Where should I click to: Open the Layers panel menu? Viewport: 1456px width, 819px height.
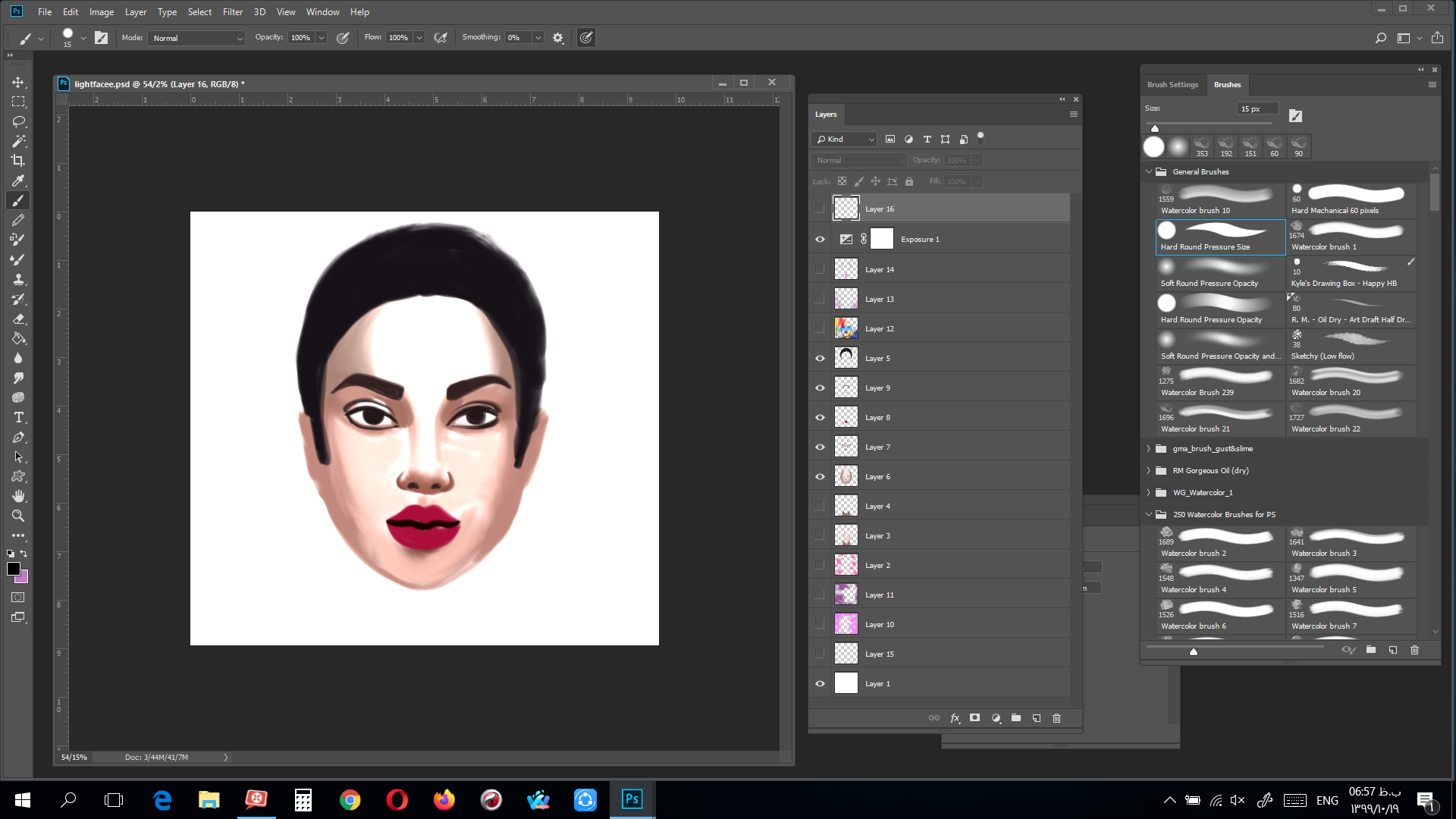(x=1073, y=114)
